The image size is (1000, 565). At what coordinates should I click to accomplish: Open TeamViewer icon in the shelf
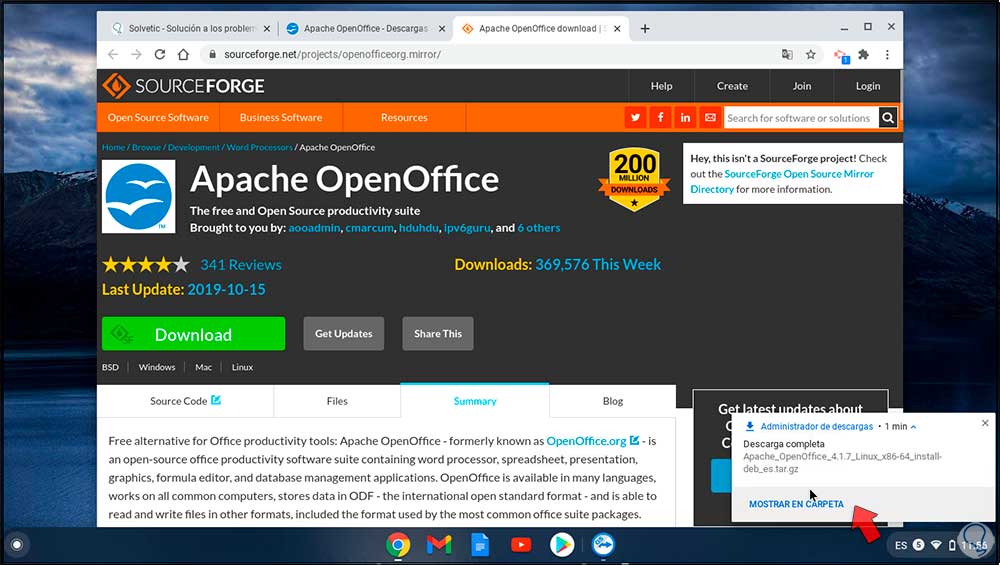coord(603,545)
